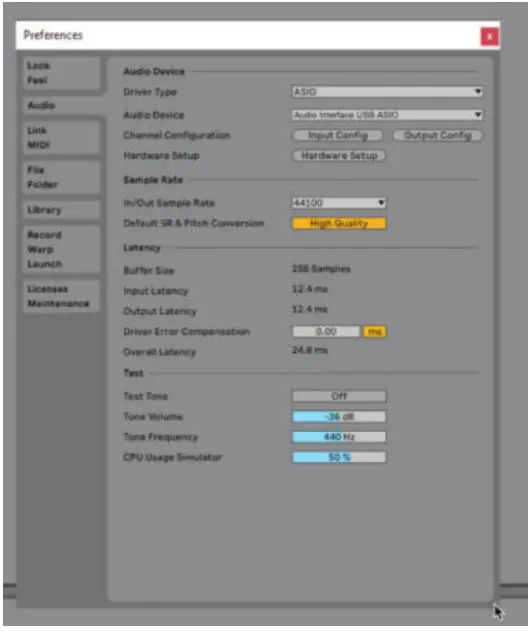Open the Look Feel preferences tab
Viewport: 531px width, 632px height.
[x=62, y=73]
